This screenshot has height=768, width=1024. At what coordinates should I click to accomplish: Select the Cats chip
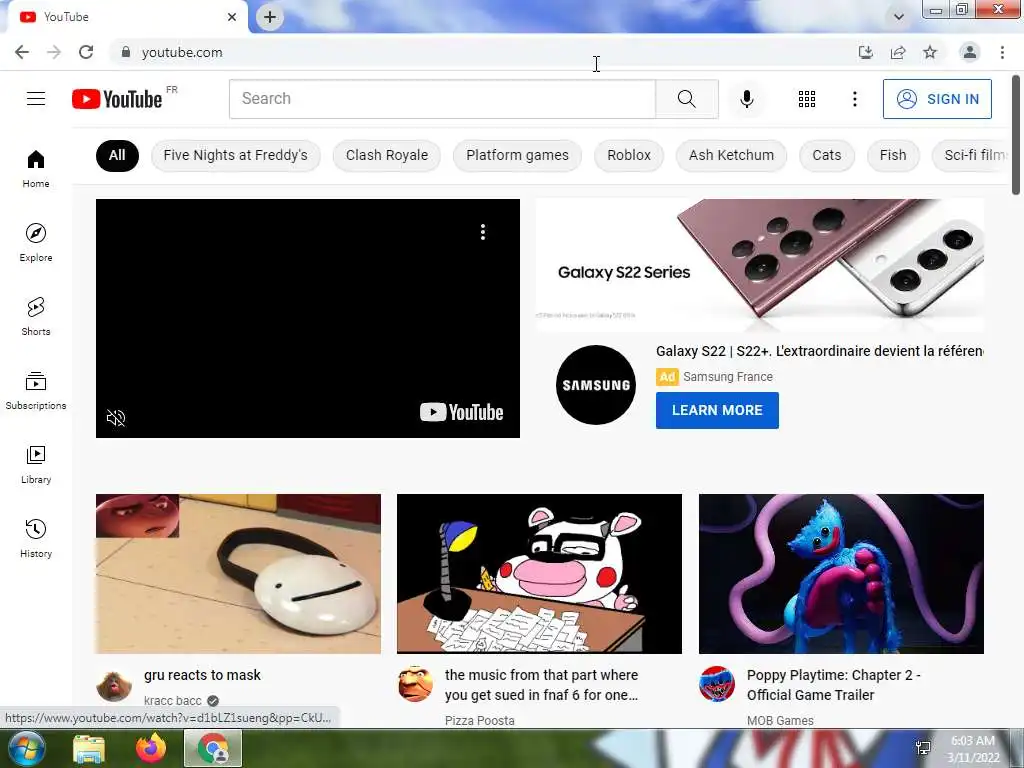[827, 155]
